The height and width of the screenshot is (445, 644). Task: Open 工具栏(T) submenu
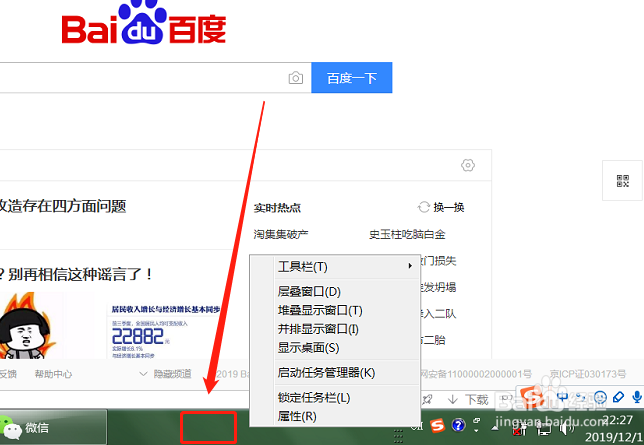tap(335, 267)
